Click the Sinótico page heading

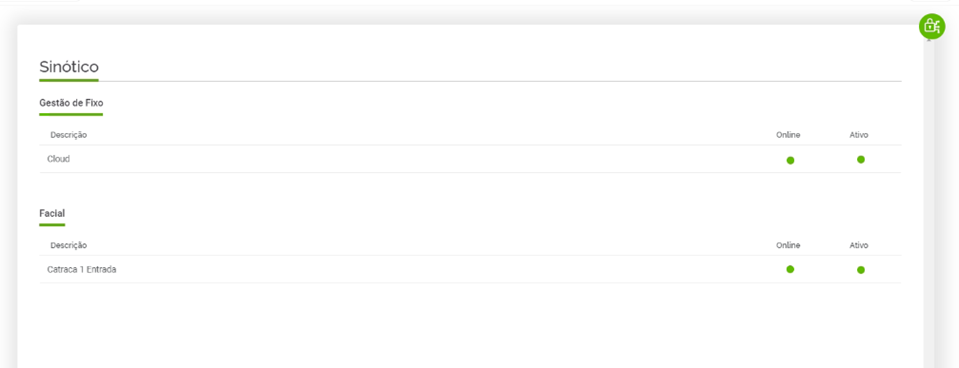(x=68, y=66)
